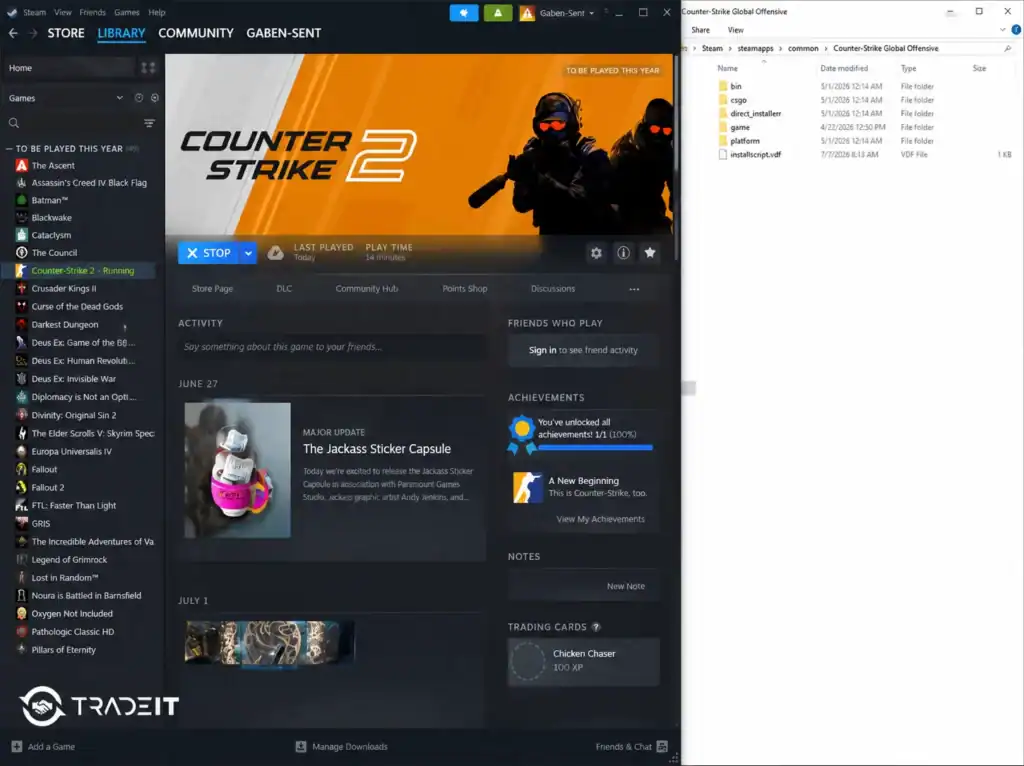Screen dimensions: 1024x766
Task: Click the library search magnifier icon
Action: point(14,123)
